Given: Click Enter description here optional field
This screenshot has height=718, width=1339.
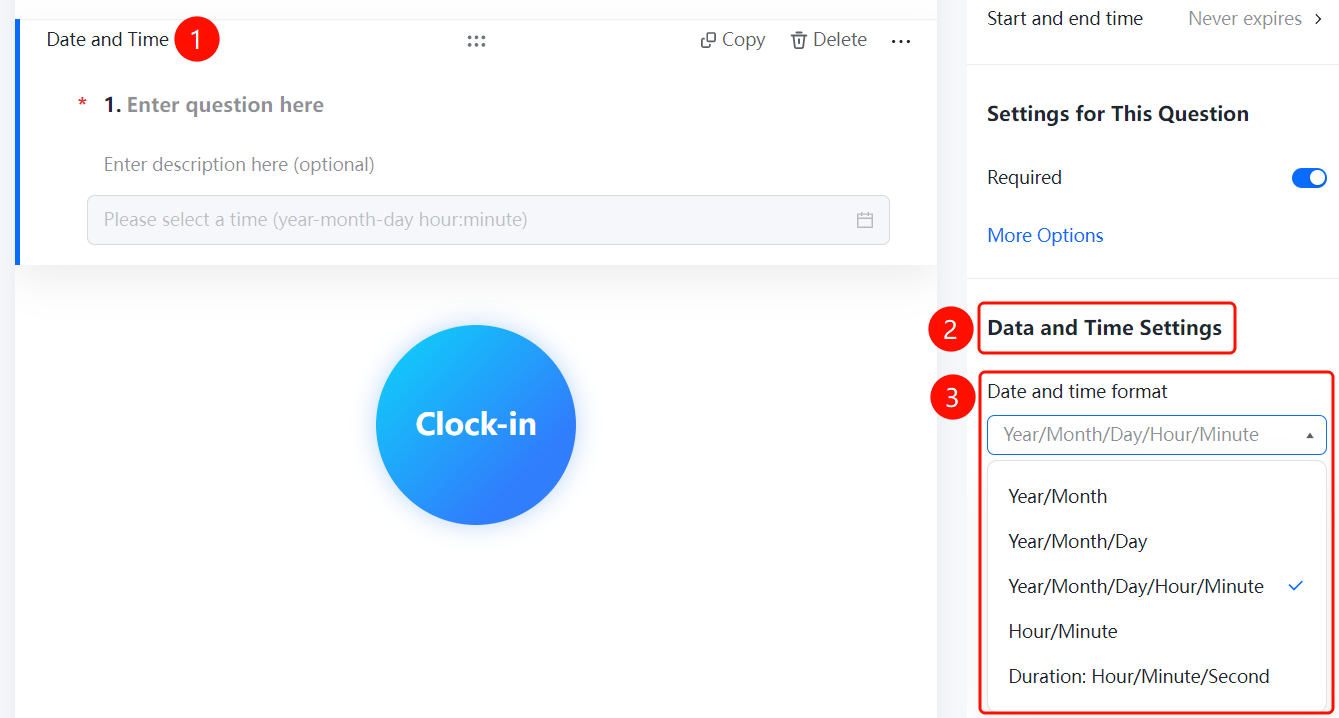Looking at the screenshot, I should pyautogui.click(x=239, y=164).
